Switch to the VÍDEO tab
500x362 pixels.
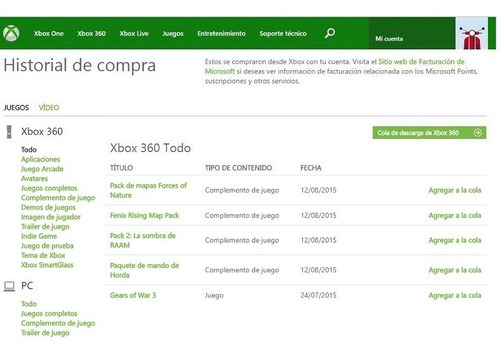pos(49,108)
